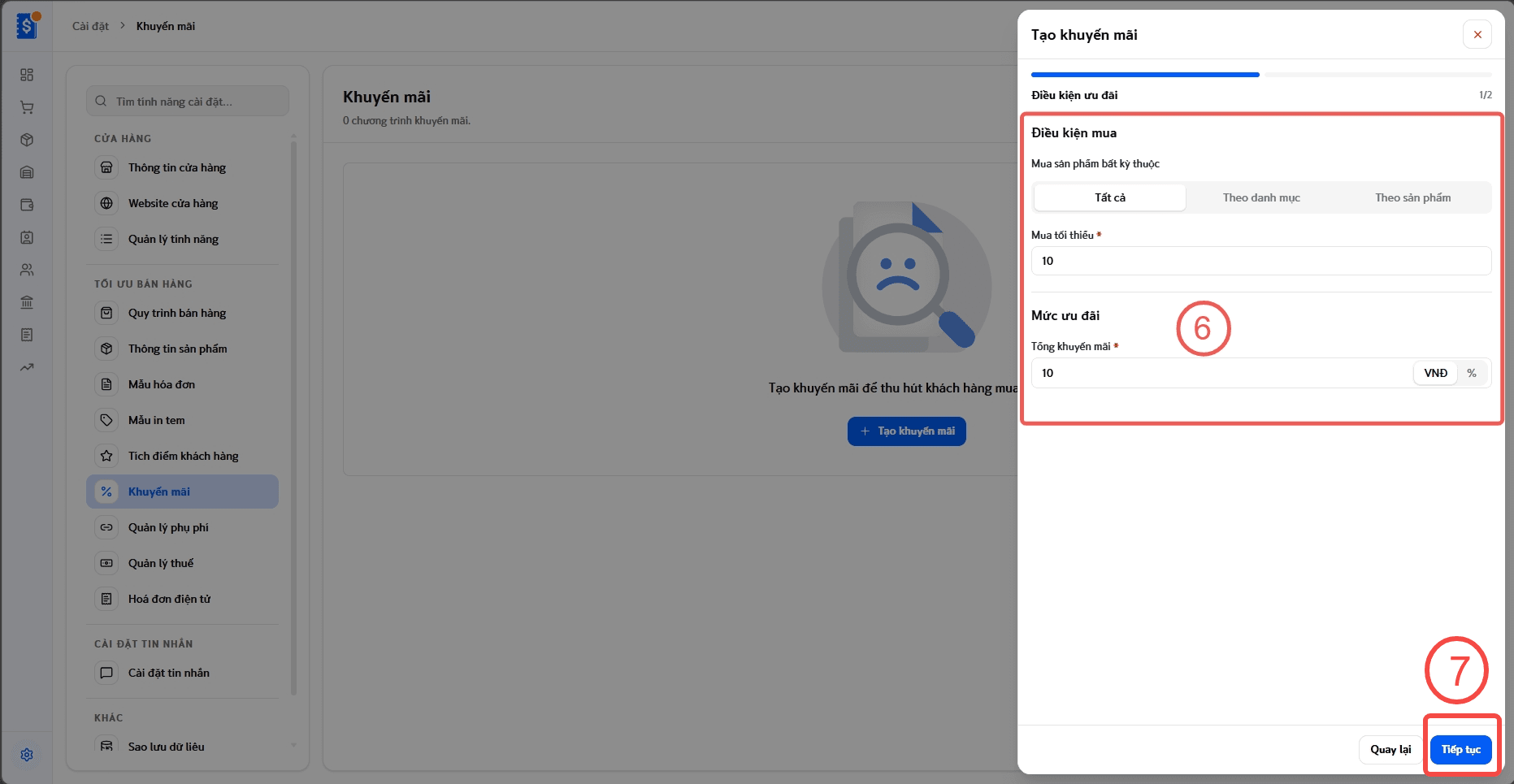Viewport: 1514px width, 784px height.
Task: Click the Tìm tính năng cài đặt search box
Action: click(x=188, y=102)
